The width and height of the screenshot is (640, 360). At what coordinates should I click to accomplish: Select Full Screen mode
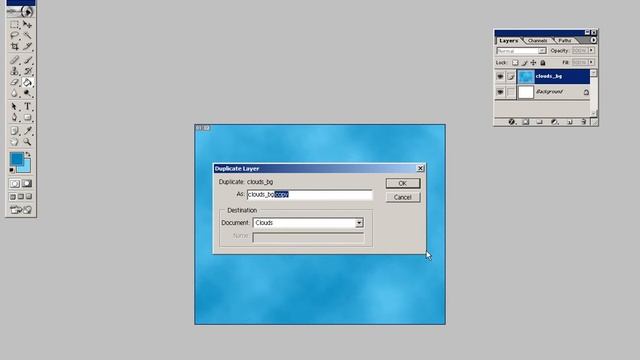pos(29,197)
